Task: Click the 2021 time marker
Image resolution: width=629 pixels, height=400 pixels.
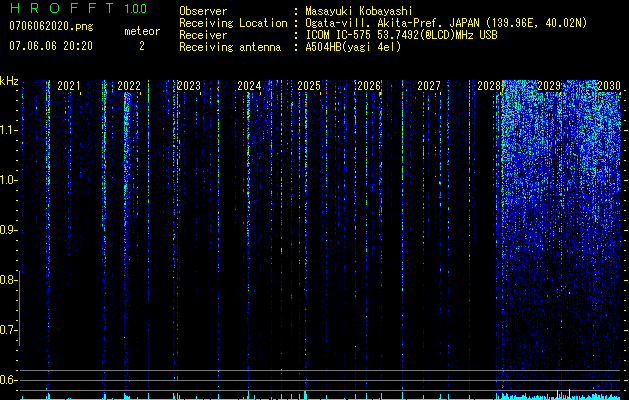Action: (x=69, y=86)
